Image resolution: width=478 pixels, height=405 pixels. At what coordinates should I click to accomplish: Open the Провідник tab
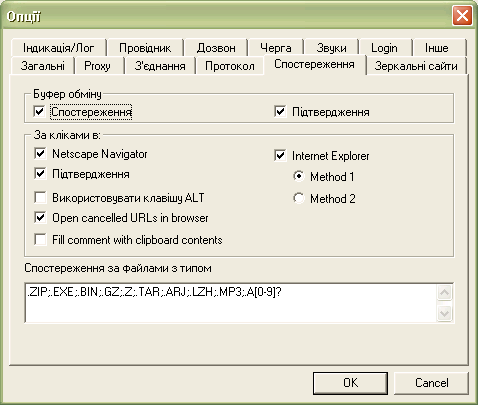[145, 48]
